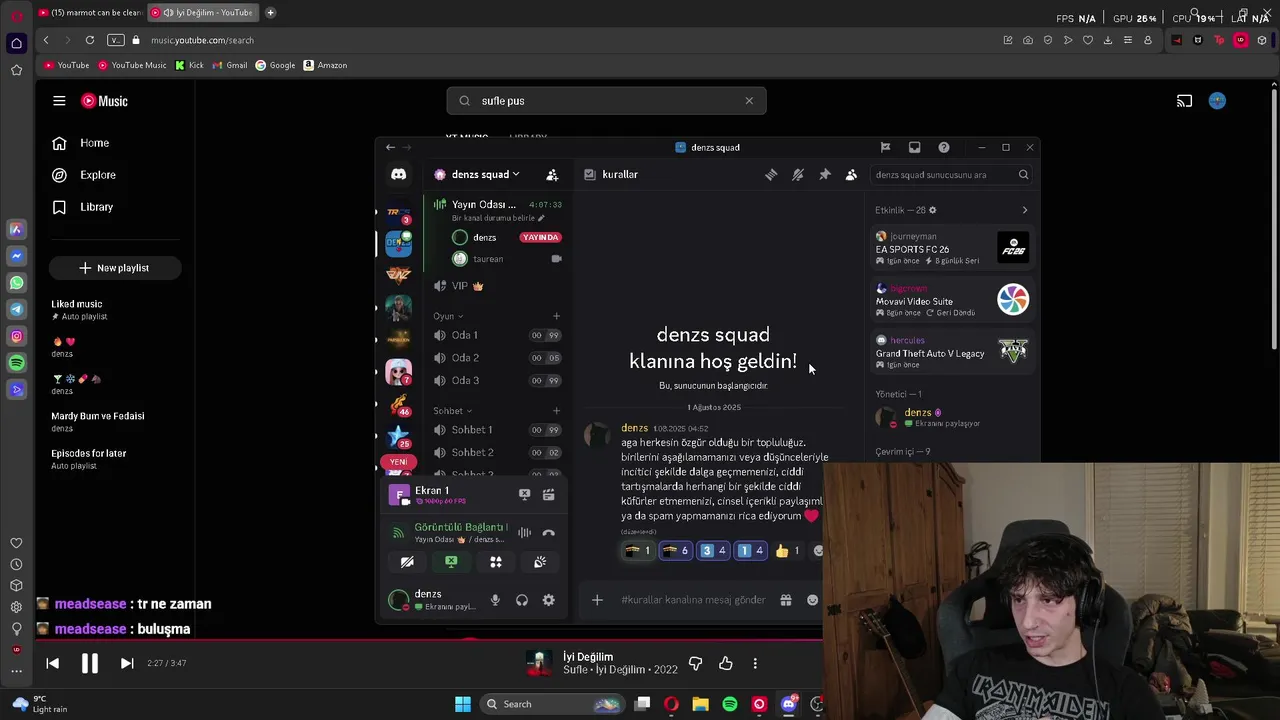1280x720 pixels.
Task: Expand Etkinlik activity panel arrow
Action: click(x=1024, y=210)
